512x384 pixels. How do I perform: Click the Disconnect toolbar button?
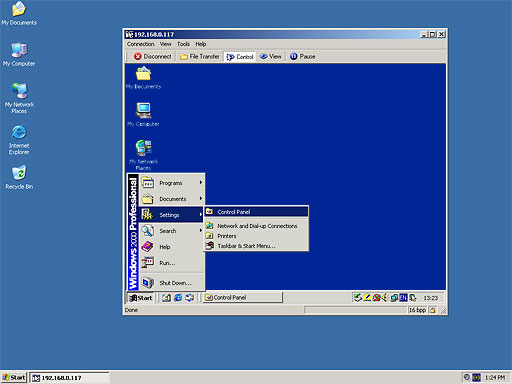point(153,56)
